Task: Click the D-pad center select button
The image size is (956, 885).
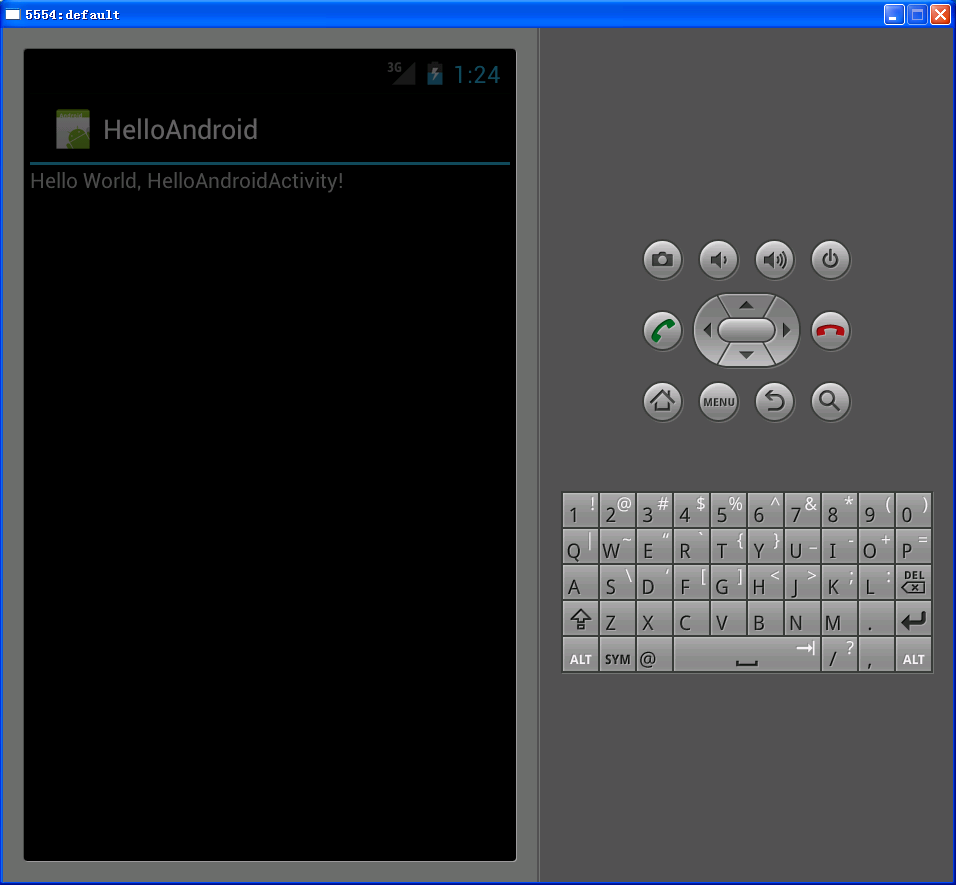Action: pos(746,330)
